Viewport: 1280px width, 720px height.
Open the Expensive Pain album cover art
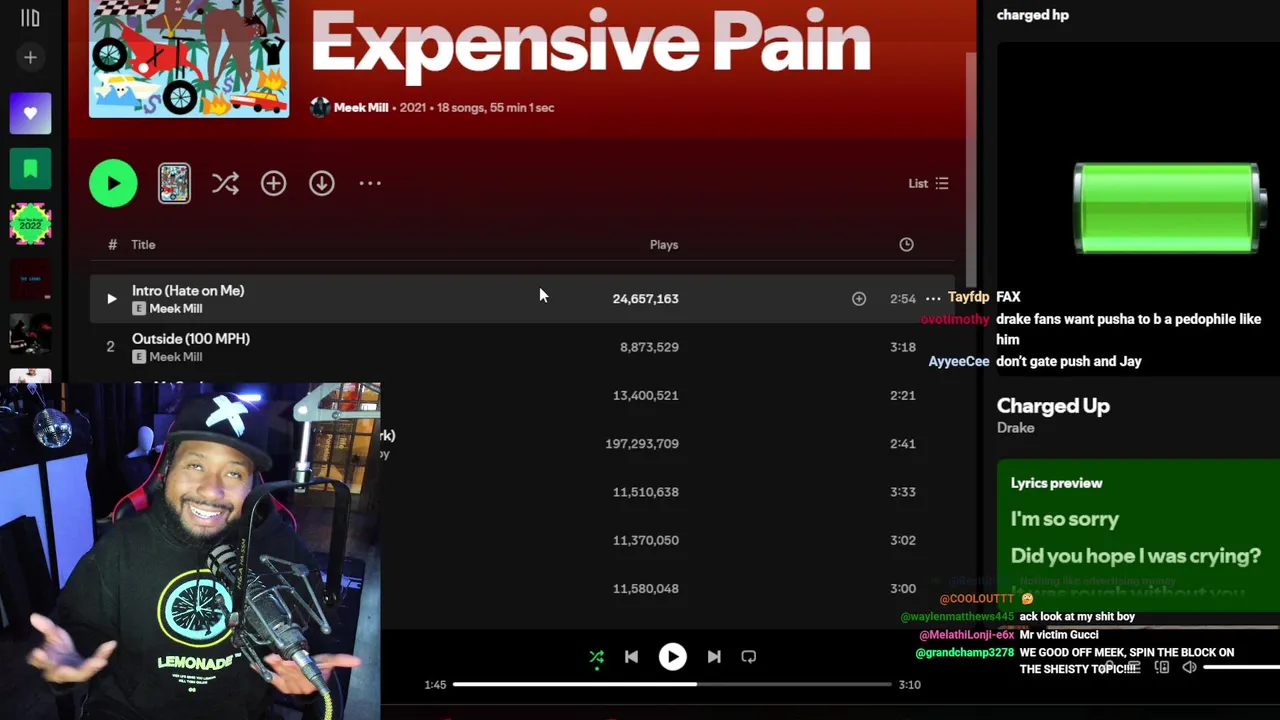tap(189, 58)
